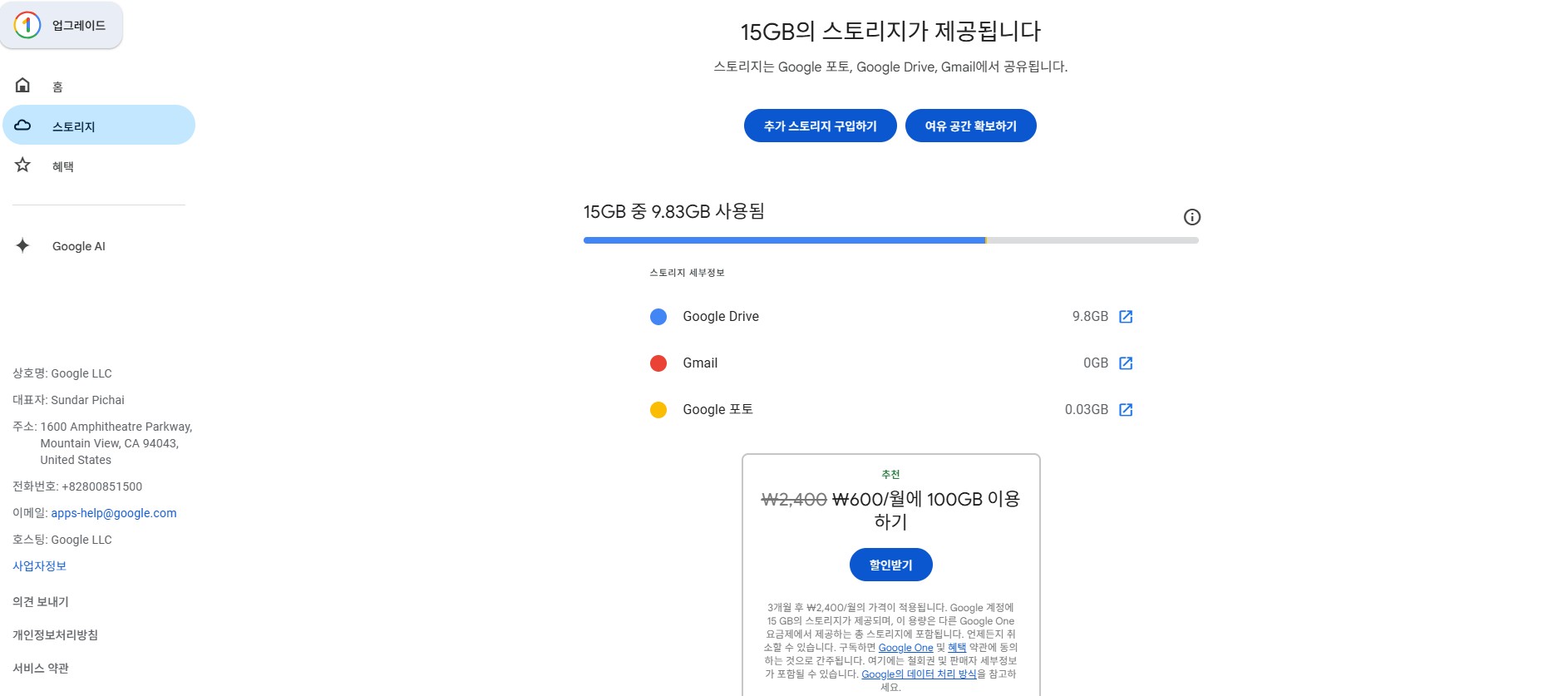Image resolution: width=1568 pixels, height=696 pixels.
Task: Open Google의 데이터 처리 방식 link
Action: [919, 674]
